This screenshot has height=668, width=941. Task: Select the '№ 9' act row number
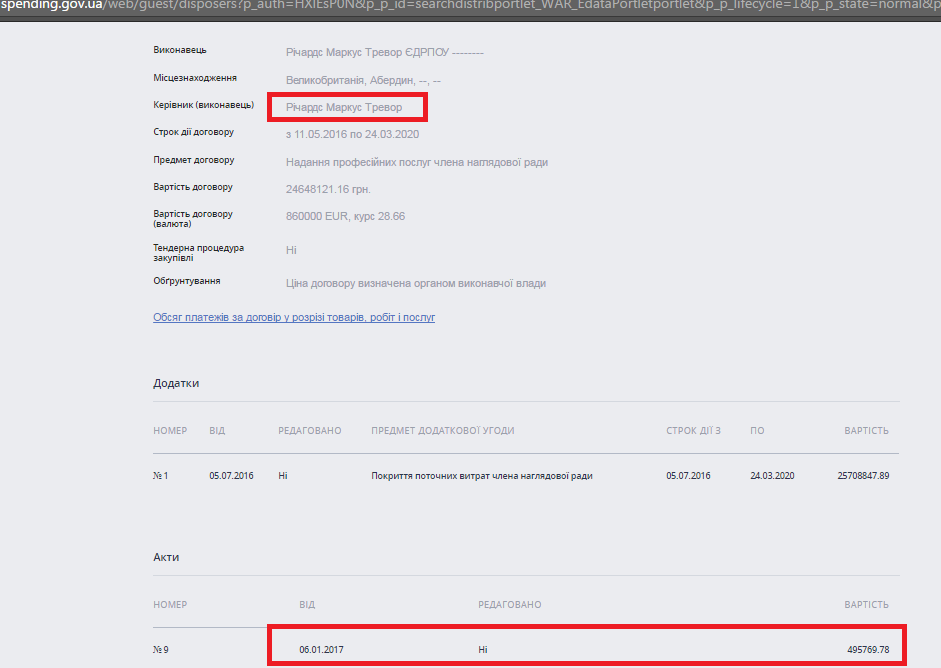(160, 650)
